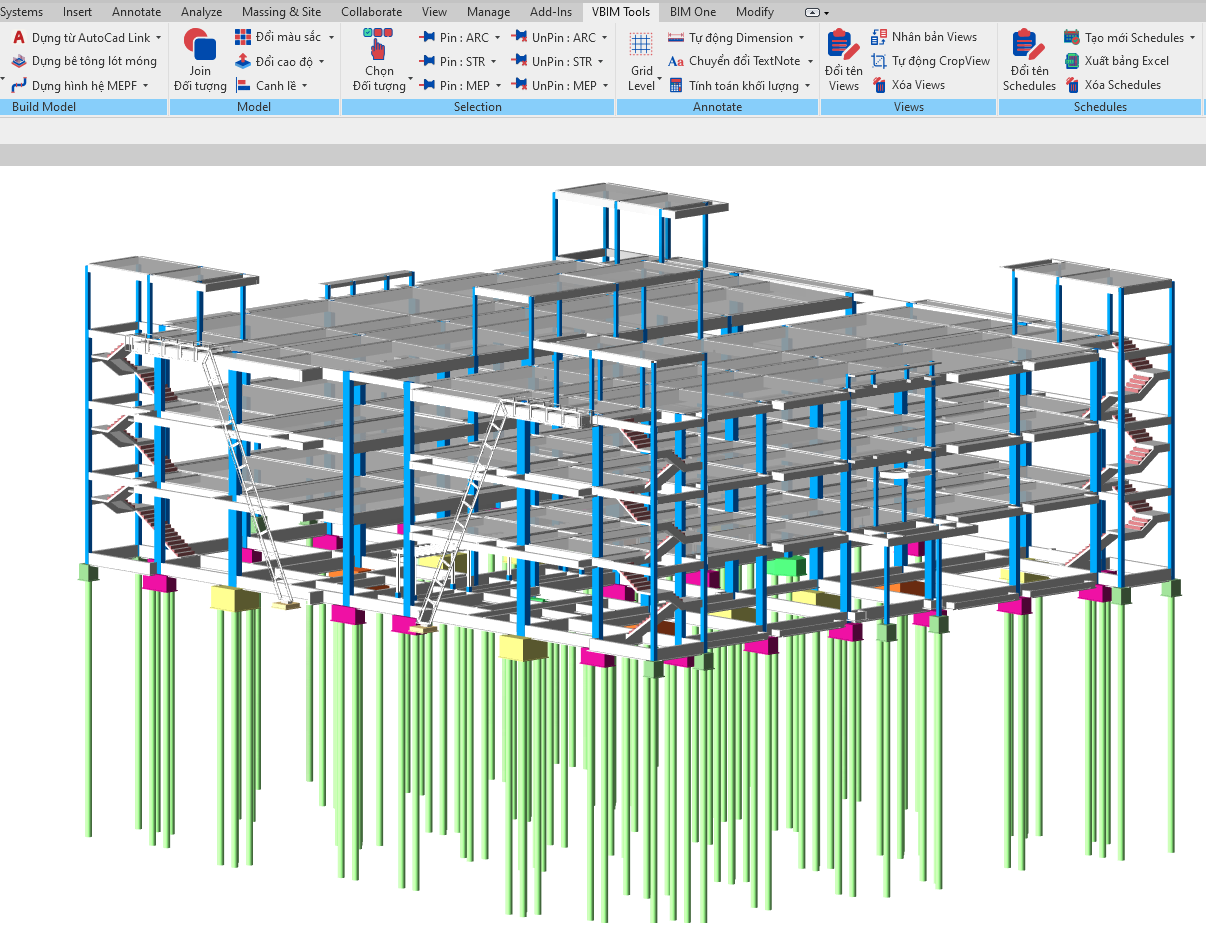Open the Grid Level tool
This screenshot has width=1206, height=938.
point(641,46)
